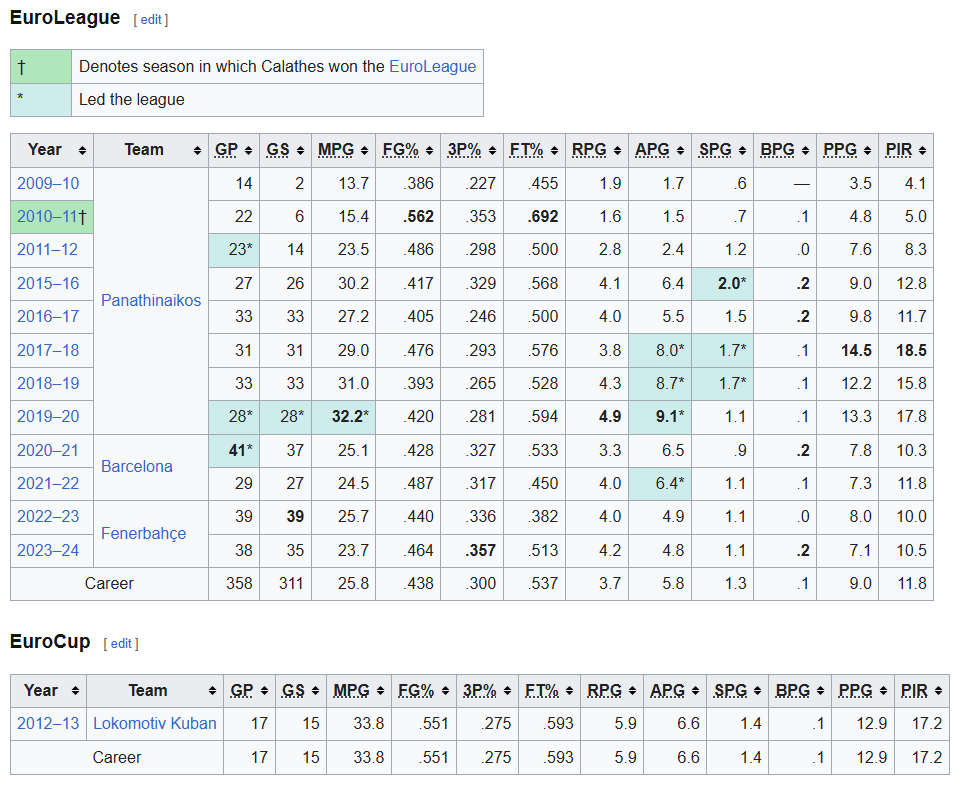Click GP sort arrows in EuroLeague table

click(249, 151)
